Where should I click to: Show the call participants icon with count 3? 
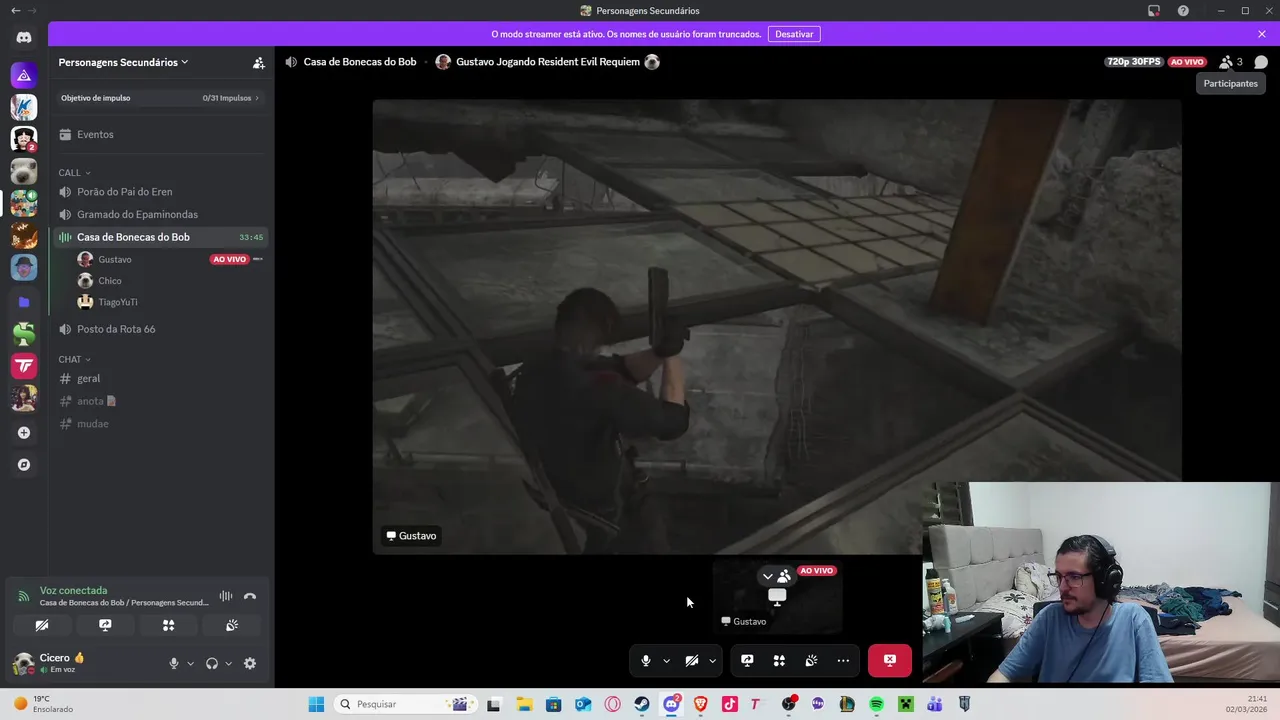coord(1231,62)
